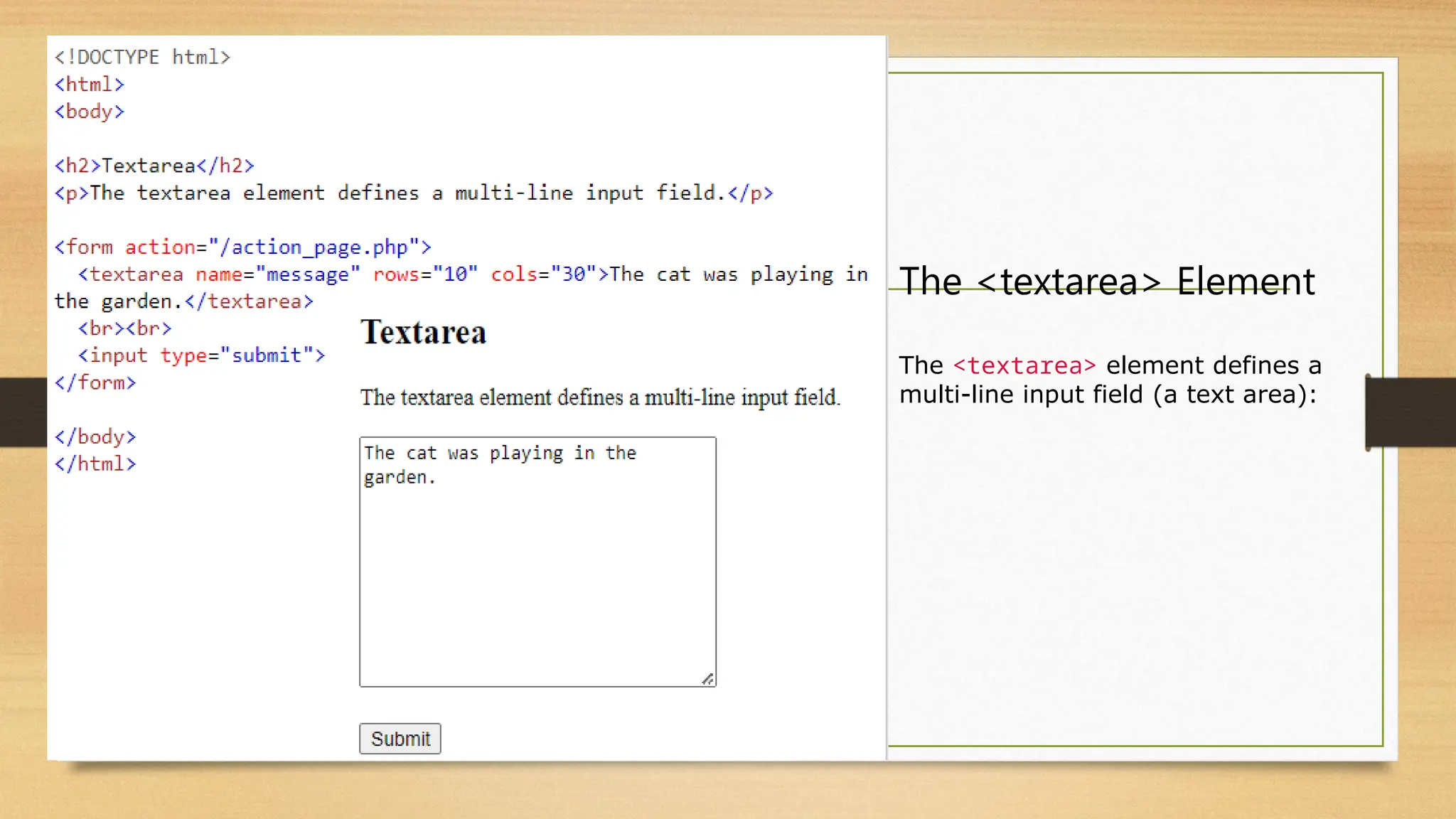Click the '<br><br>' code line

[x=125, y=328]
